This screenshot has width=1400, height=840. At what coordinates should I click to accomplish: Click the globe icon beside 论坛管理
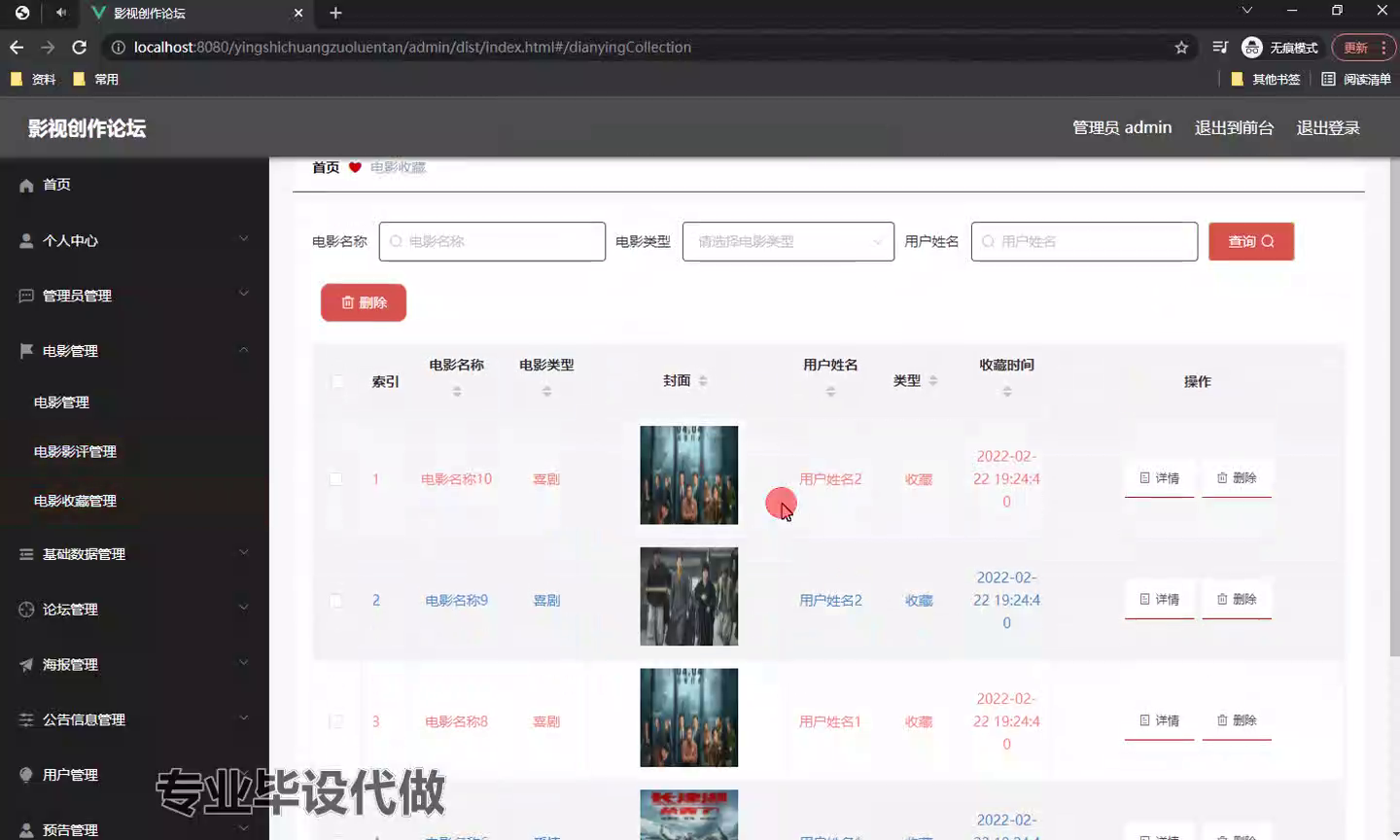pyautogui.click(x=26, y=610)
